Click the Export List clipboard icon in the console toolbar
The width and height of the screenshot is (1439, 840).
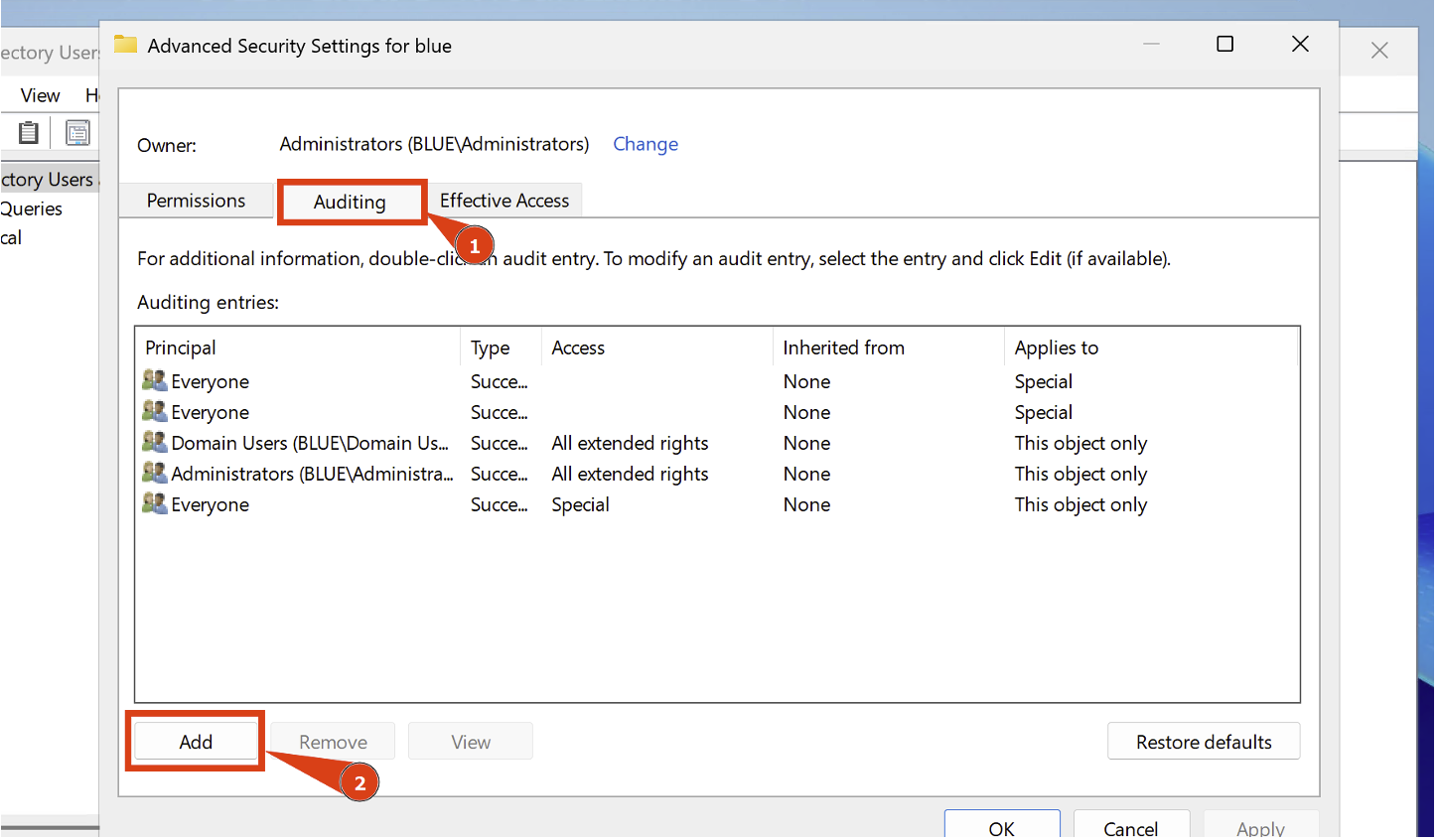(28, 132)
